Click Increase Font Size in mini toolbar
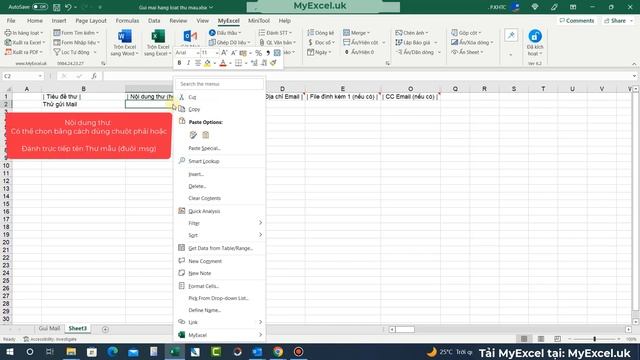This screenshot has height=360, width=640. [224, 53]
